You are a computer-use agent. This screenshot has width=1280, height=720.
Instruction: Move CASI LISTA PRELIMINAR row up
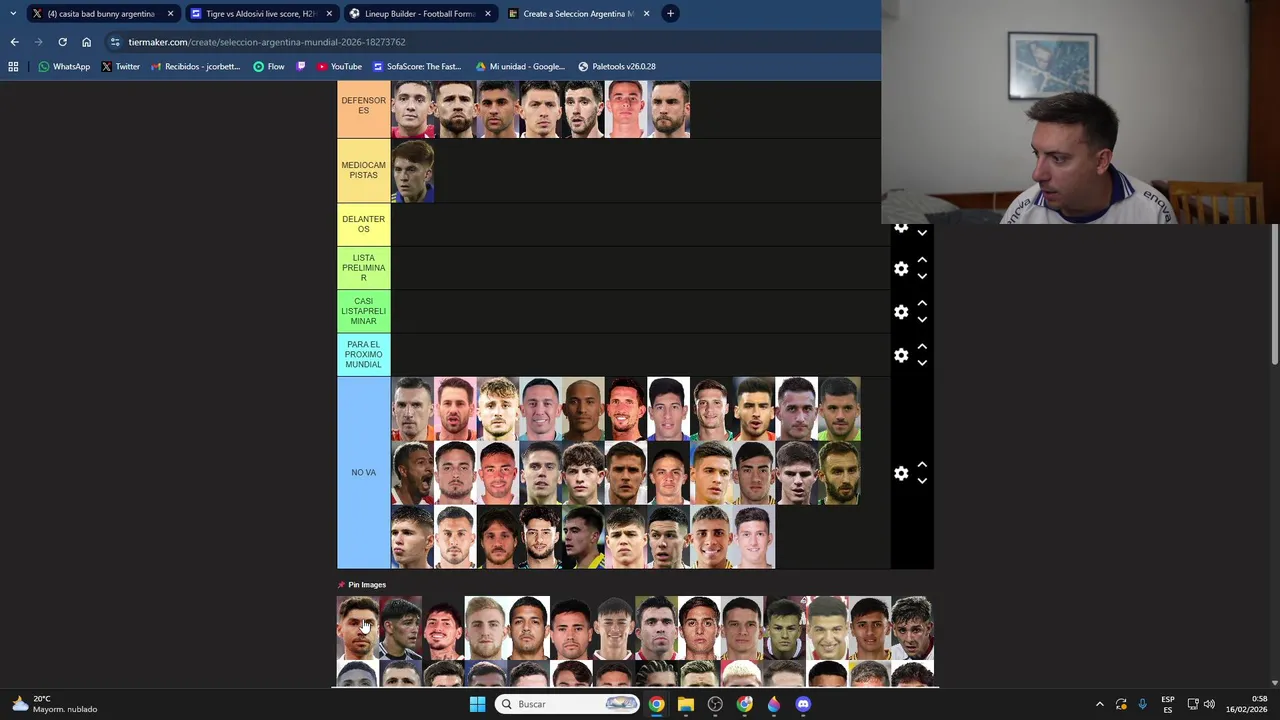pyautogui.click(x=922, y=303)
